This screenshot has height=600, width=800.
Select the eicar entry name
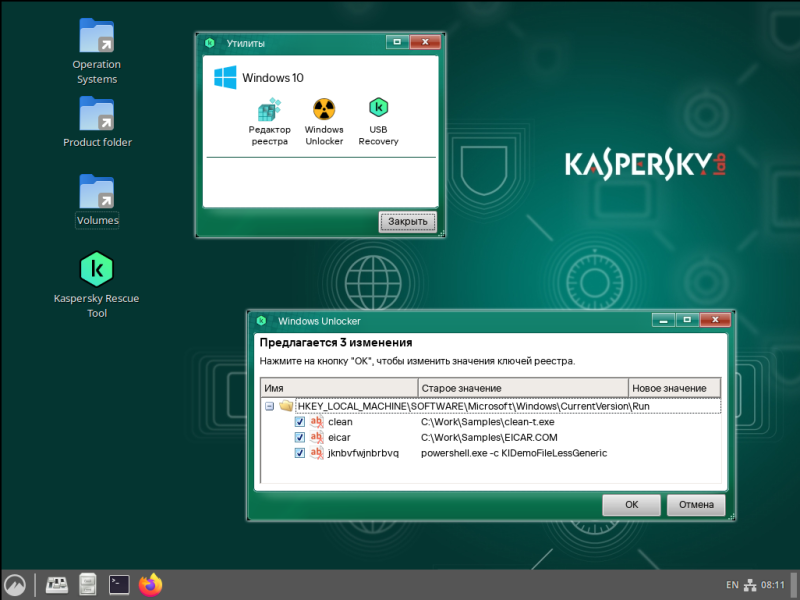[x=339, y=438]
